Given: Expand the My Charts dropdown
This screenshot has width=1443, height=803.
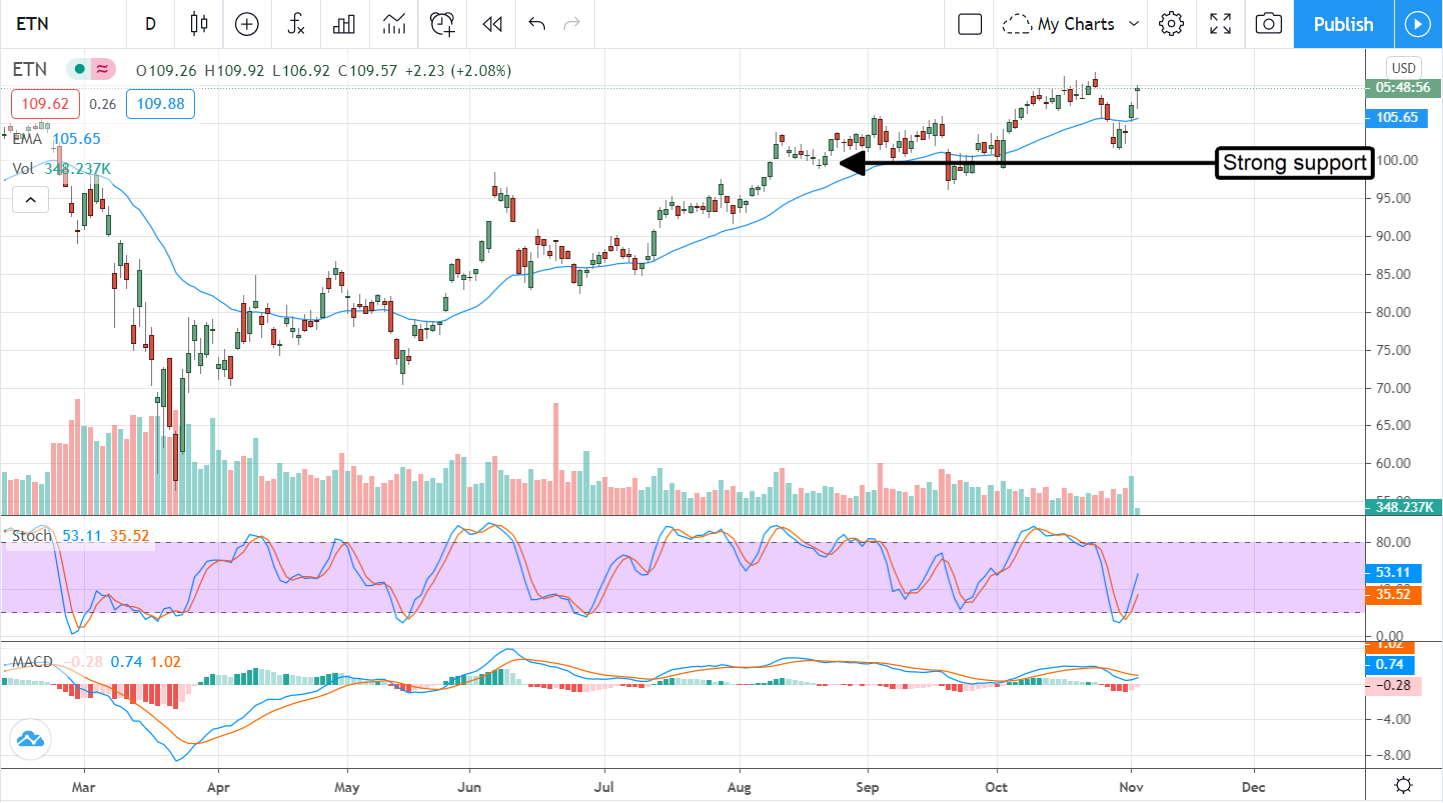Looking at the screenshot, I should tap(1073, 24).
